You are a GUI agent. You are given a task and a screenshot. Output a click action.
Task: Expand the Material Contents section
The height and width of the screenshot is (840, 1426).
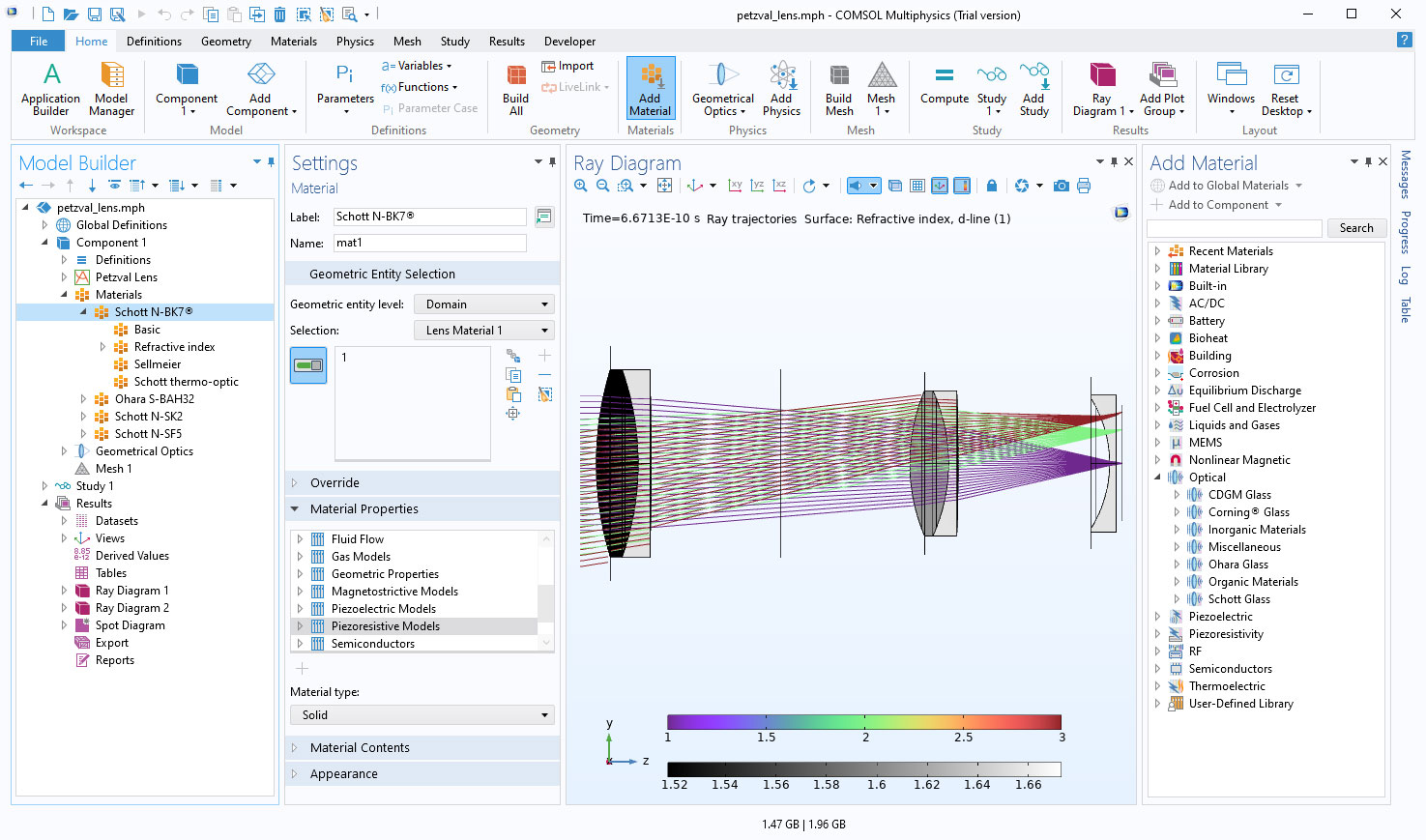tap(360, 747)
